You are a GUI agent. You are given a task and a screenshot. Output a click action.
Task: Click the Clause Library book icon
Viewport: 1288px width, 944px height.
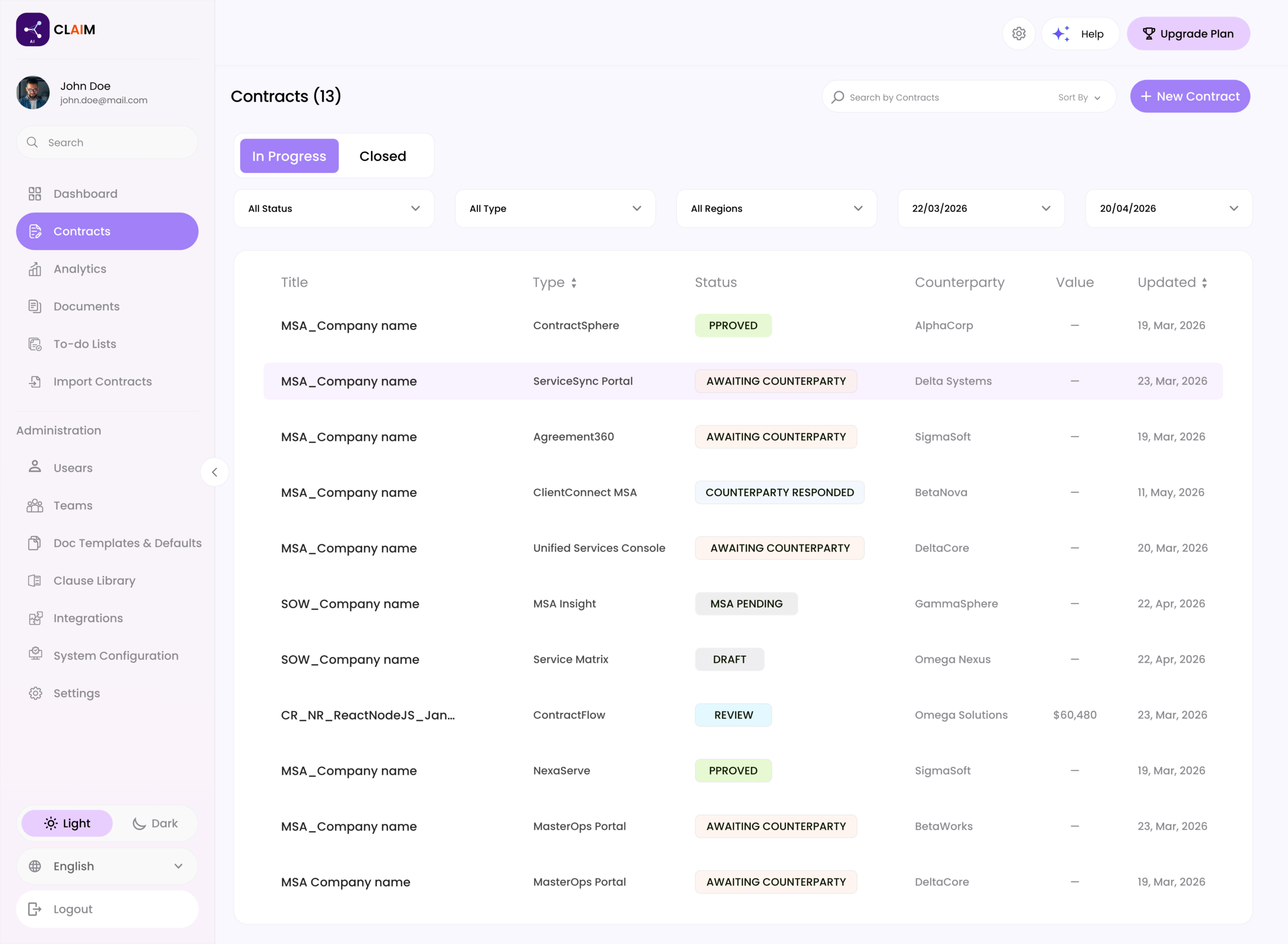[x=35, y=580]
